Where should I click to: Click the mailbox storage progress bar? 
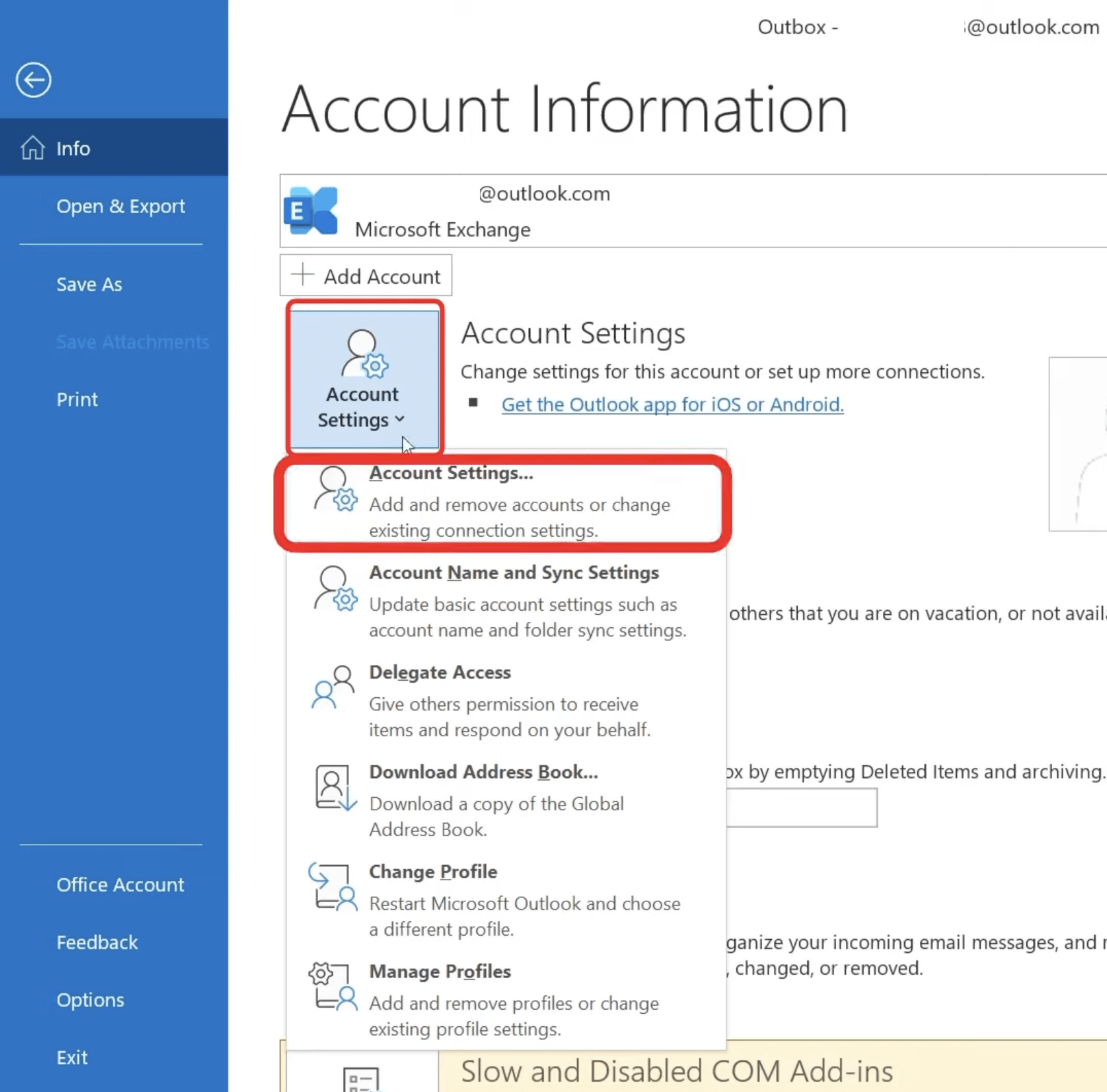(801, 807)
